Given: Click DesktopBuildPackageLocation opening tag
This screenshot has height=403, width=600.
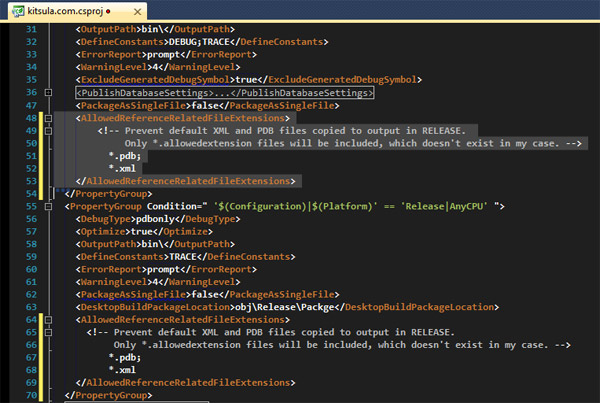Looking at the screenshot, I should click(x=155, y=307).
